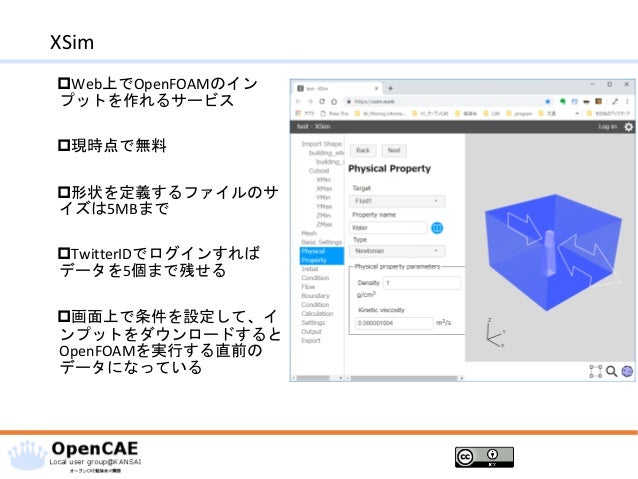
Task: Click the Log in link
Action: click(x=607, y=127)
